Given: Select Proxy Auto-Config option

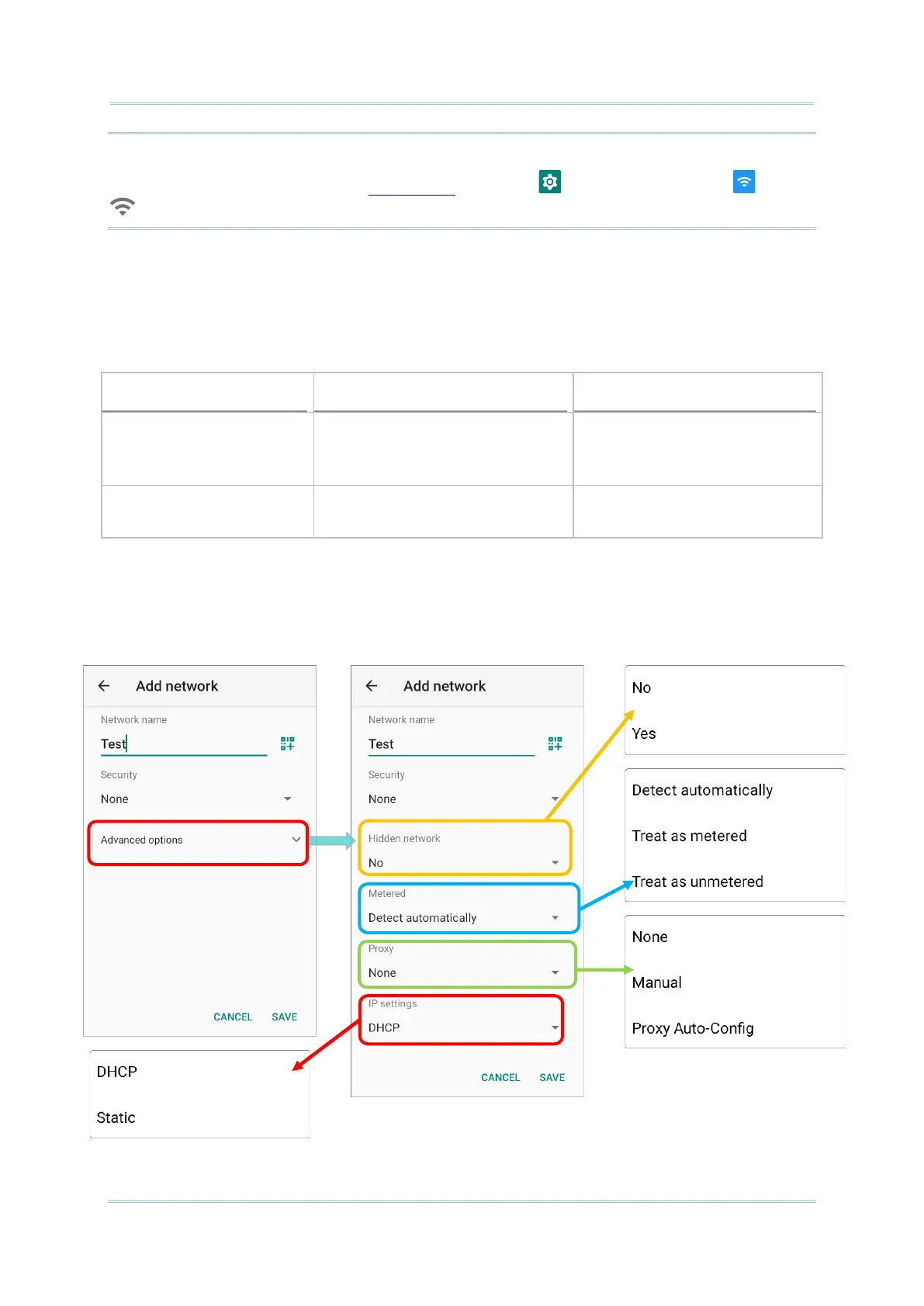Looking at the screenshot, I should [693, 1028].
